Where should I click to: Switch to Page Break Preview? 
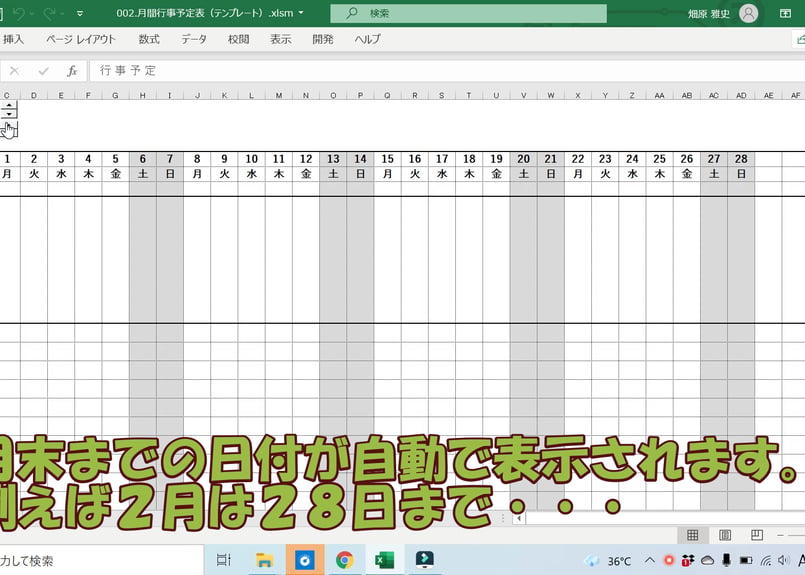757,535
